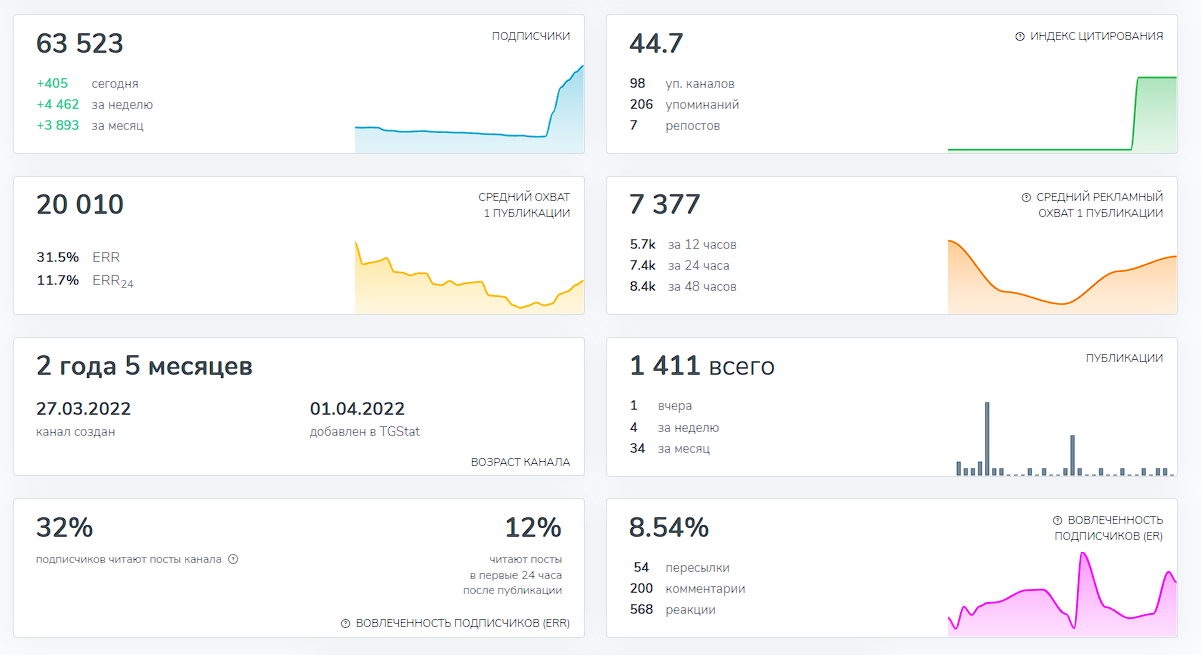This screenshot has height=655, width=1201.
Task: Click the orange advertising reach chart
Action: point(1062,277)
